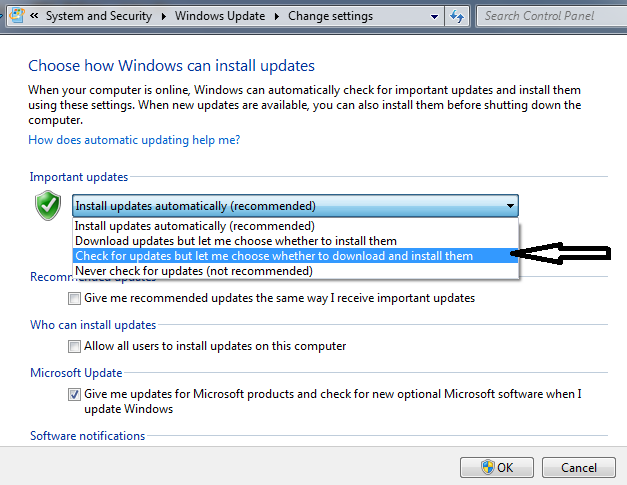Click the double chevron in the breadcrumb
This screenshot has height=485, width=627.
click(34, 16)
